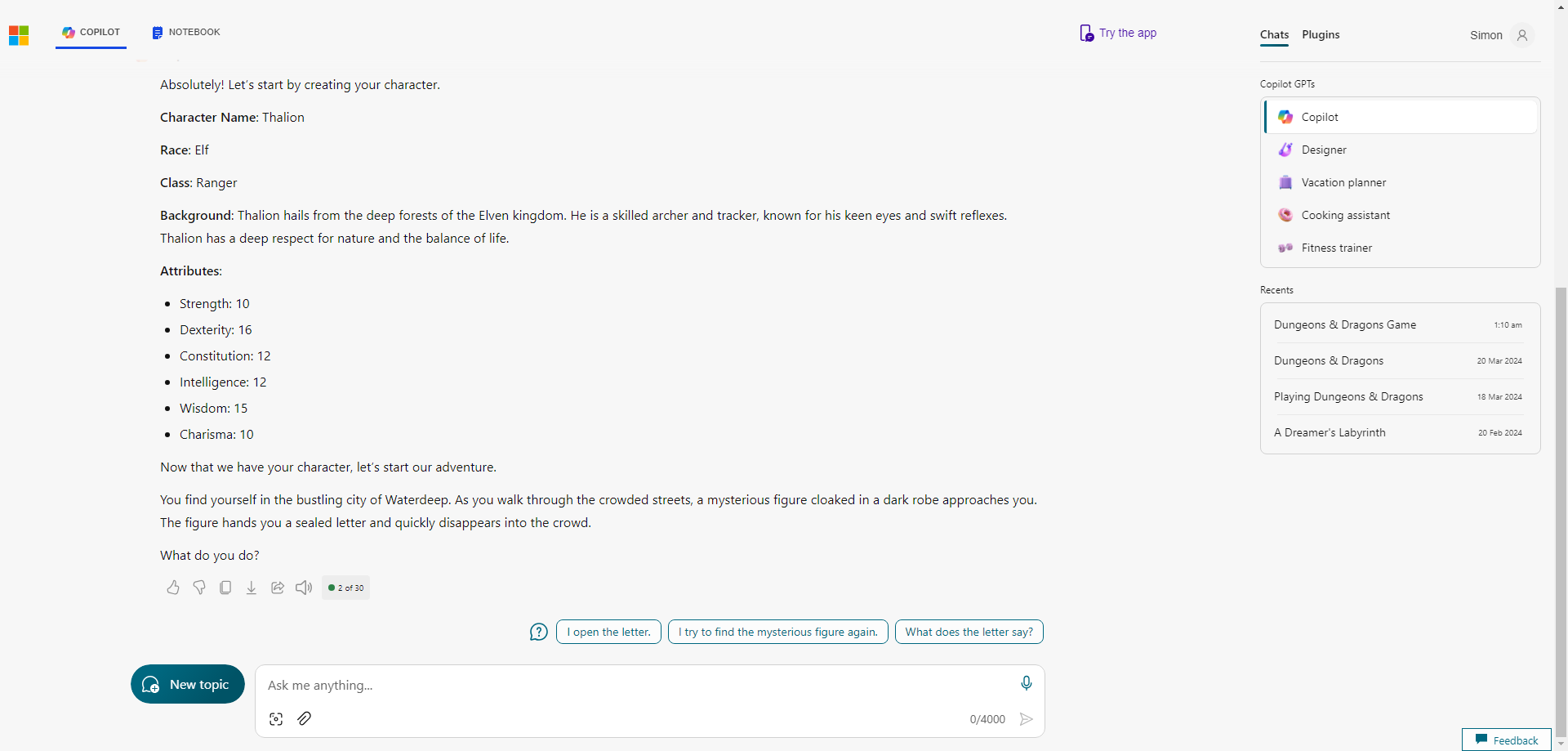Open recent chat 'A Dreamer's Labyrinth'

click(1400, 432)
